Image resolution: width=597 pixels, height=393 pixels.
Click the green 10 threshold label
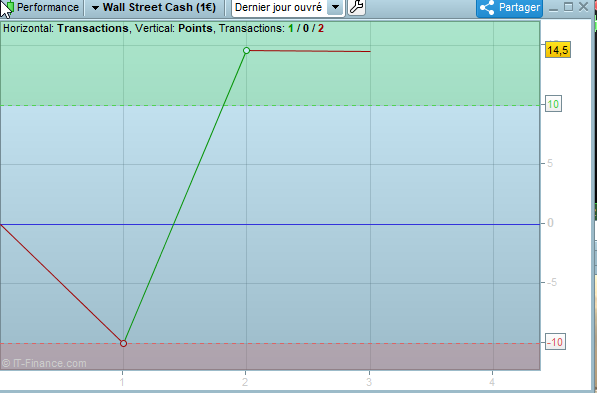tap(553, 104)
